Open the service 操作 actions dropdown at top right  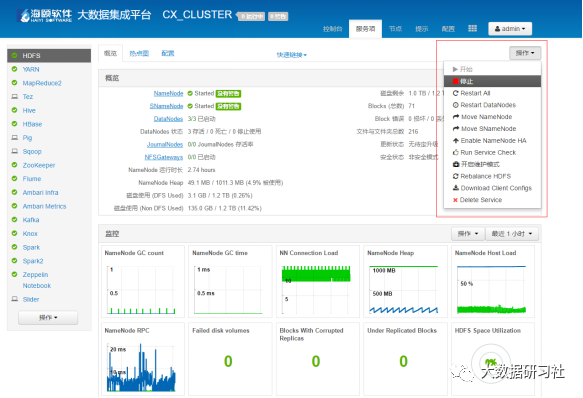pyautogui.click(x=525, y=53)
